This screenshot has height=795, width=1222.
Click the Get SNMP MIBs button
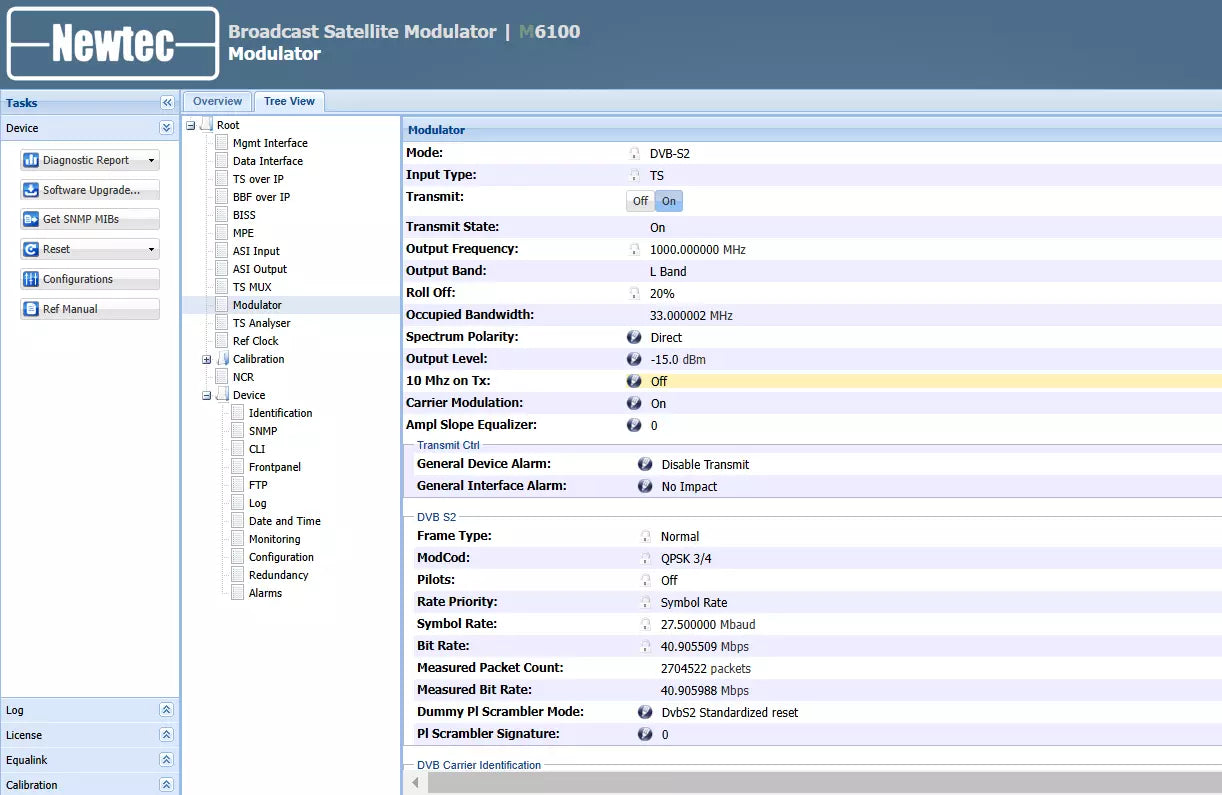(x=90, y=219)
